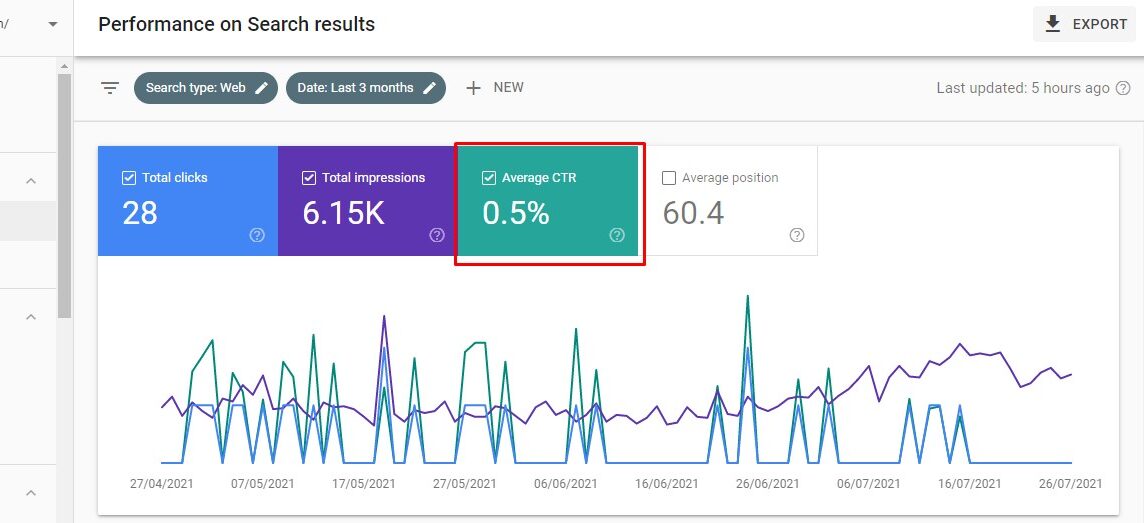This screenshot has height=523, width=1144.
Task: Click the pencil icon on Search type chip
Action: 261,88
